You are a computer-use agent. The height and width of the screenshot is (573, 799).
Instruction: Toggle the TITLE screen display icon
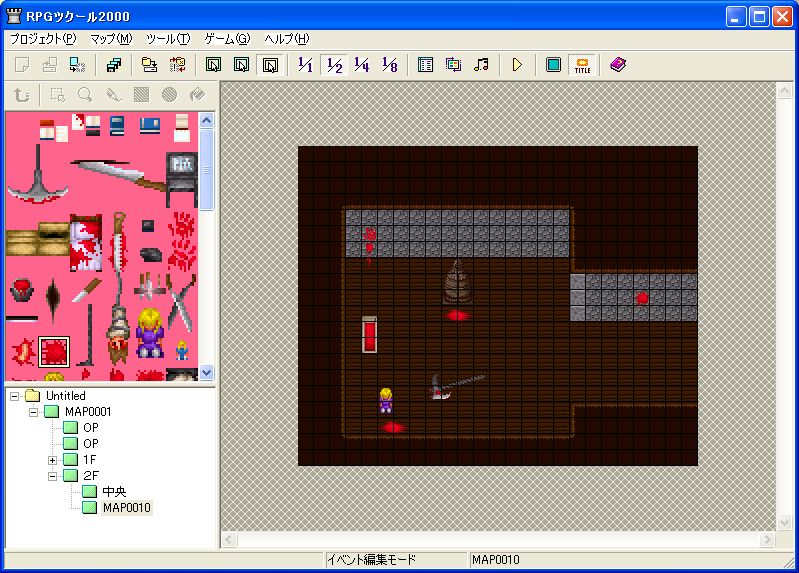pyautogui.click(x=582, y=65)
